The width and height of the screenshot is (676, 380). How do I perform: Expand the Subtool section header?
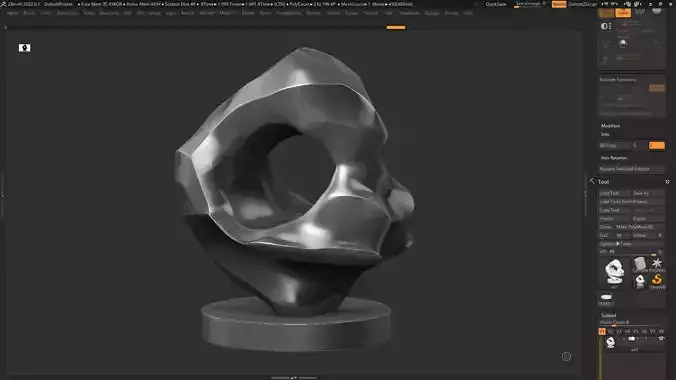click(x=608, y=315)
